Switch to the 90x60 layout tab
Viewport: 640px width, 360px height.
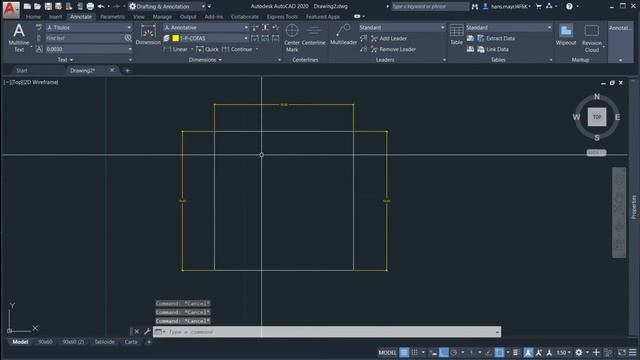click(45, 342)
